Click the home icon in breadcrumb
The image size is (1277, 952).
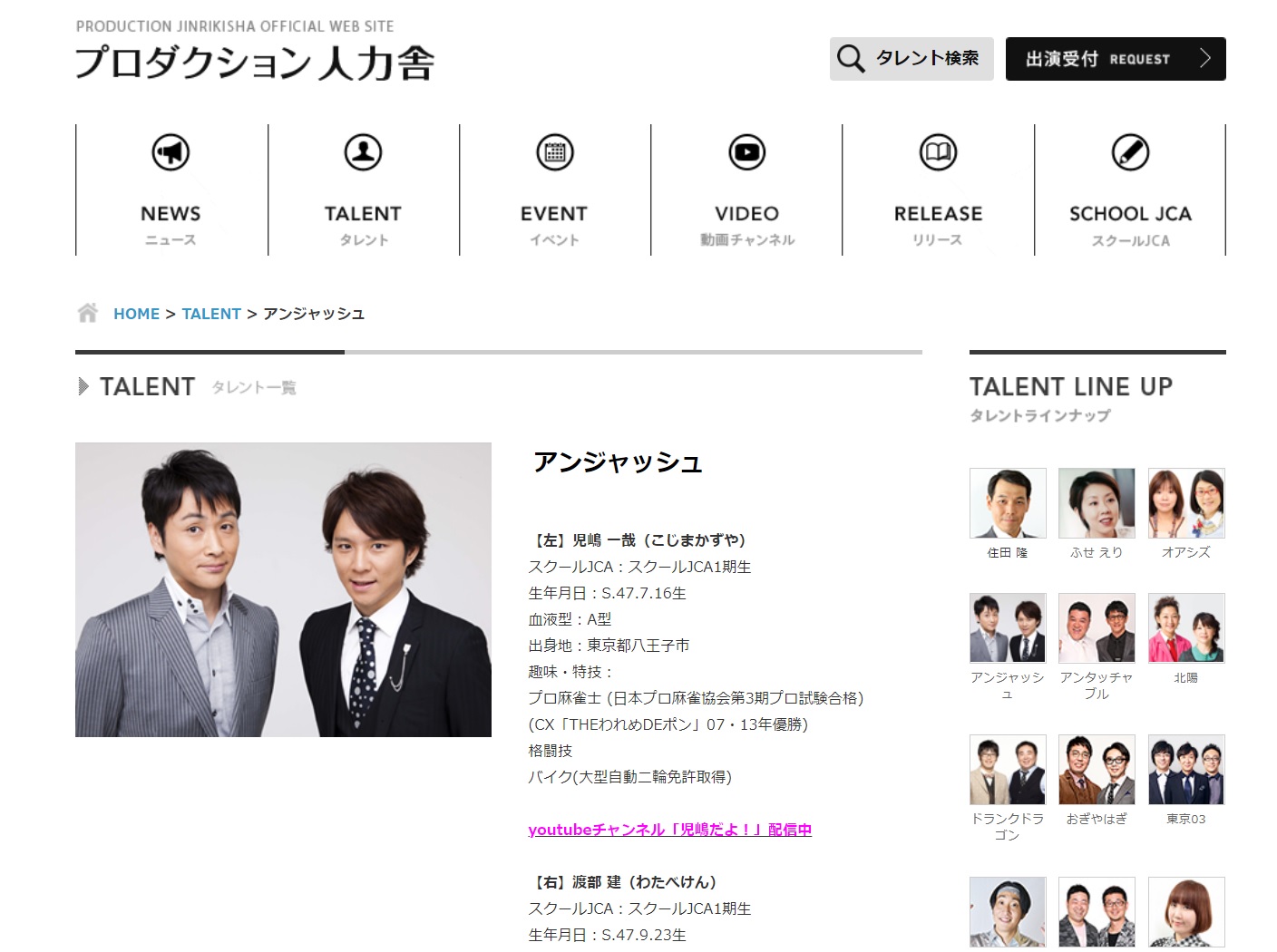87,313
